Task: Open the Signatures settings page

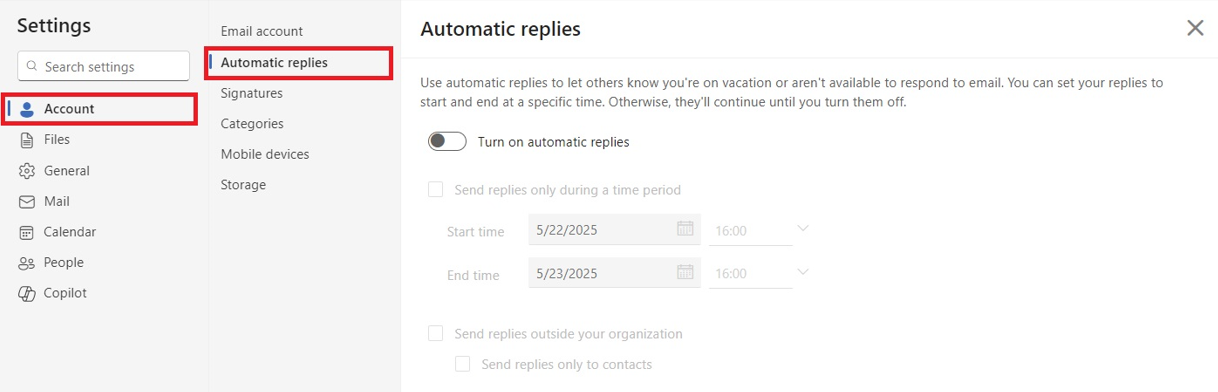Action: click(252, 93)
